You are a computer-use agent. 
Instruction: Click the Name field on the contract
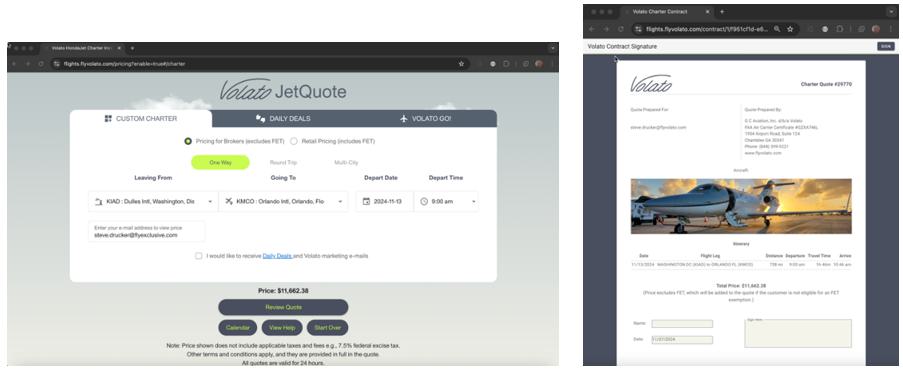click(682, 324)
